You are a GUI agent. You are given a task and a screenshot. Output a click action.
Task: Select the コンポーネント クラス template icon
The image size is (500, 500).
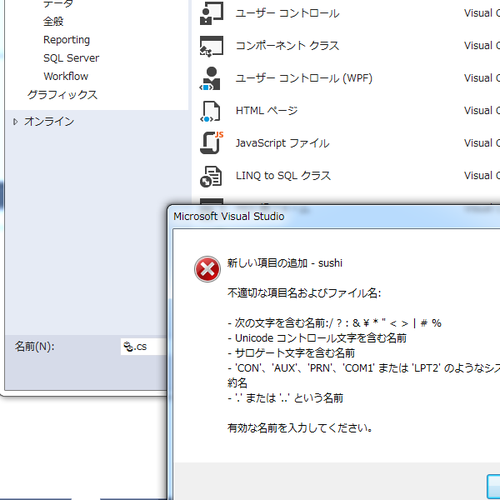click(x=211, y=46)
